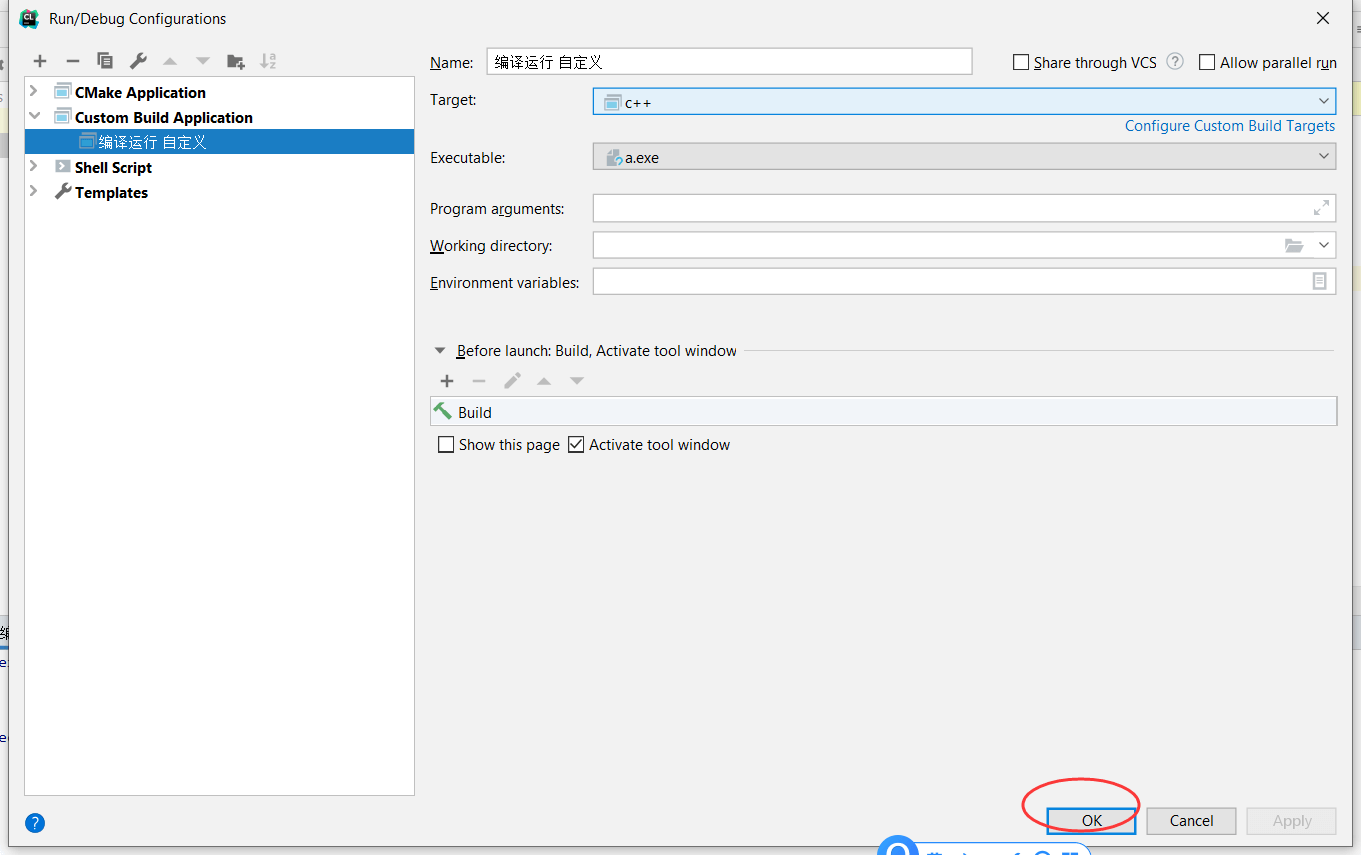Screen dimensions: 1361x855
Task: Enable Show this page checkbox
Action: pyautogui.click(x=446, y=445)
